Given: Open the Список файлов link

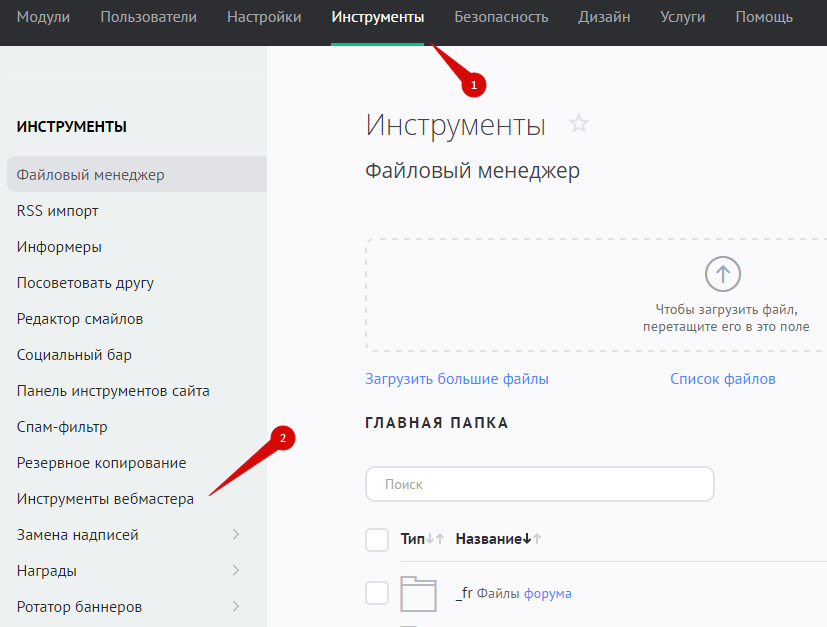Looking at the screenshot, I should [722, 379].
